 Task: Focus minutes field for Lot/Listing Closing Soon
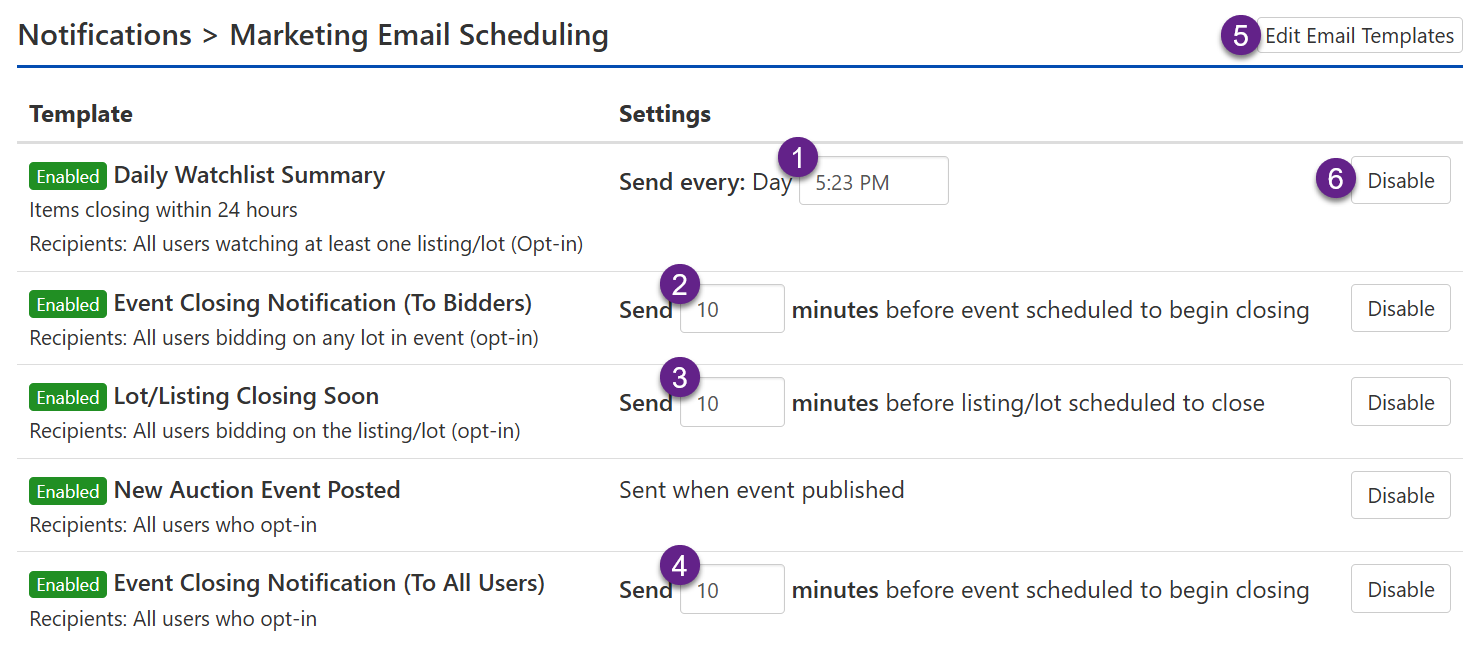click(732, 402)
